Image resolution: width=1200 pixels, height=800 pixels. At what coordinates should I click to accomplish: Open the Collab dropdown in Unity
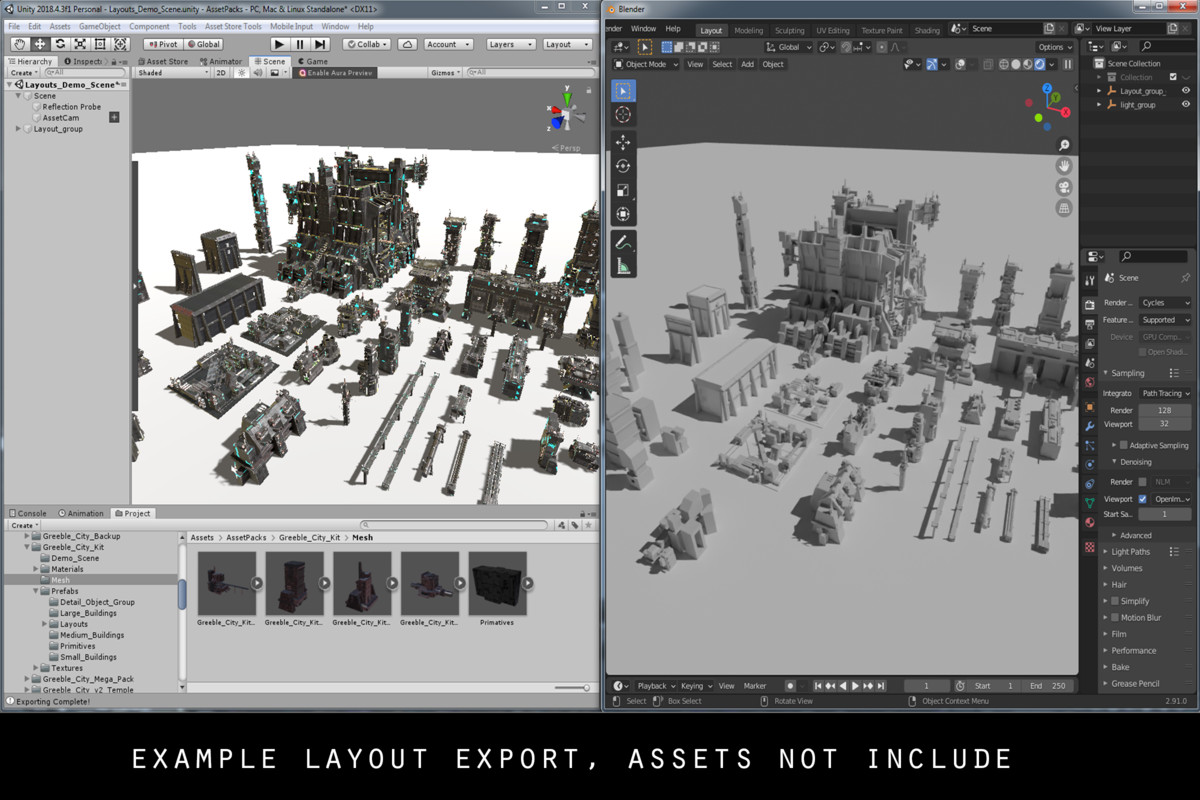tap(366, 44)
